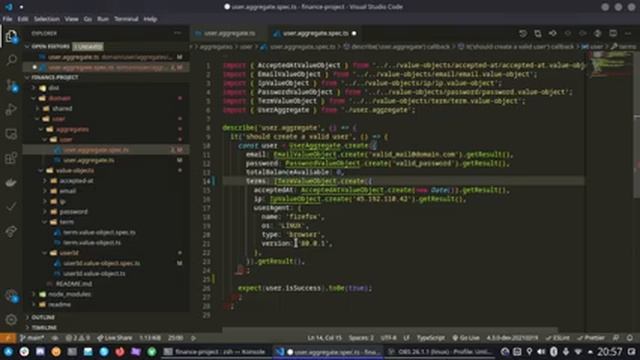Click the Split Editor icon in editor toolbar
Image resolution: width=640 pixels, height=360 pixels.
[613, 33]
